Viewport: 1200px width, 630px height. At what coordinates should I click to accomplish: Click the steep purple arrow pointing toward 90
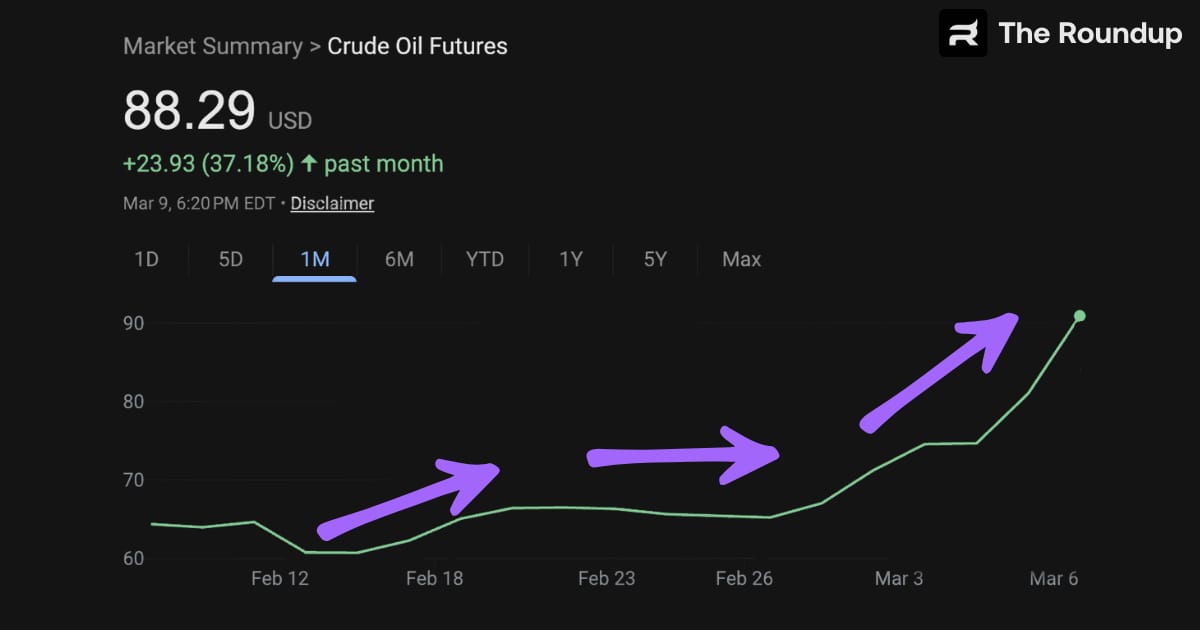(x=940, y=369)
